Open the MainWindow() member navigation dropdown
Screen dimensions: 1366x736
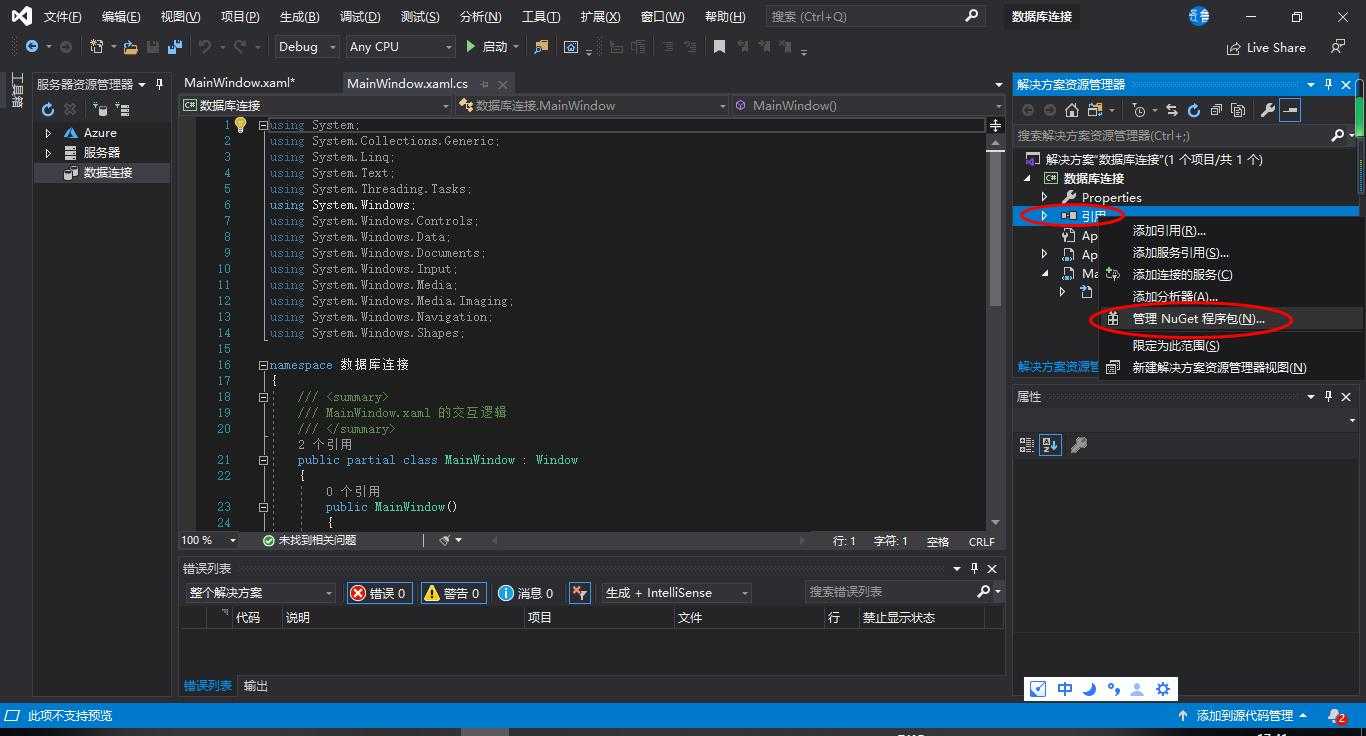[x=868, y=105]
